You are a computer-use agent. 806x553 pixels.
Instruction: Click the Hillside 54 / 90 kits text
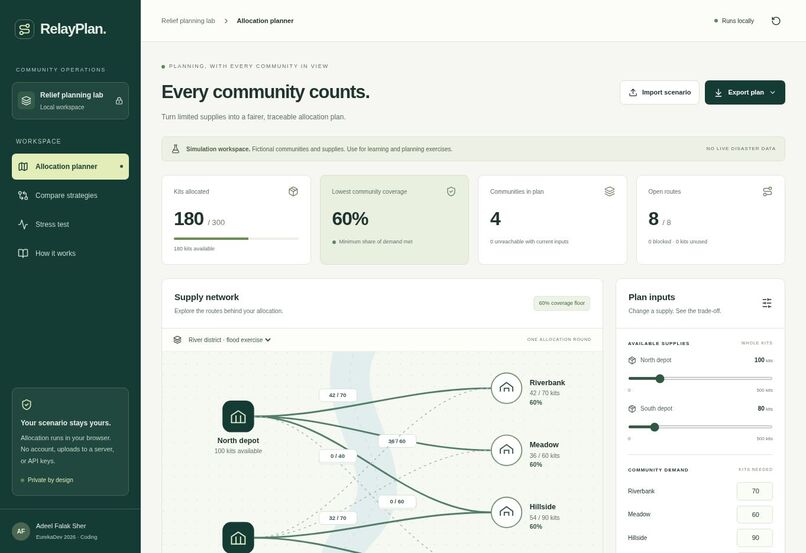point(544,518)
